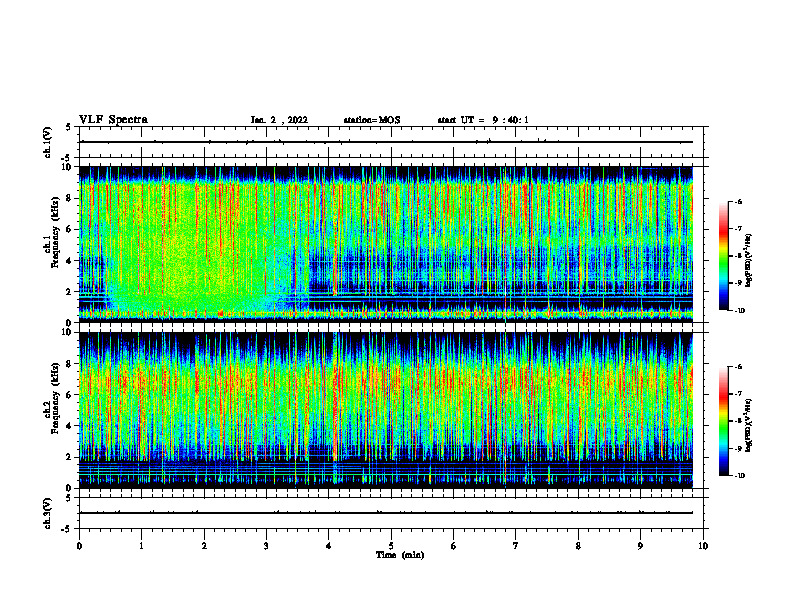
Task: Click the "-8" label on ch.2 color bar
Action: tap(738, 421)
